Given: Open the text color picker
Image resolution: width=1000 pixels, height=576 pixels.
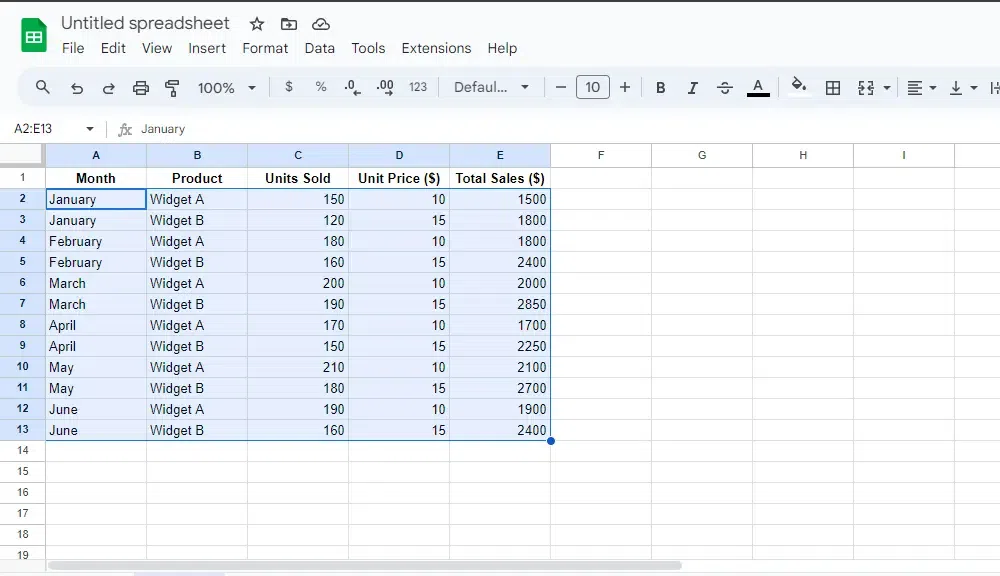Looking at the screenshot, I should point(758,87).
